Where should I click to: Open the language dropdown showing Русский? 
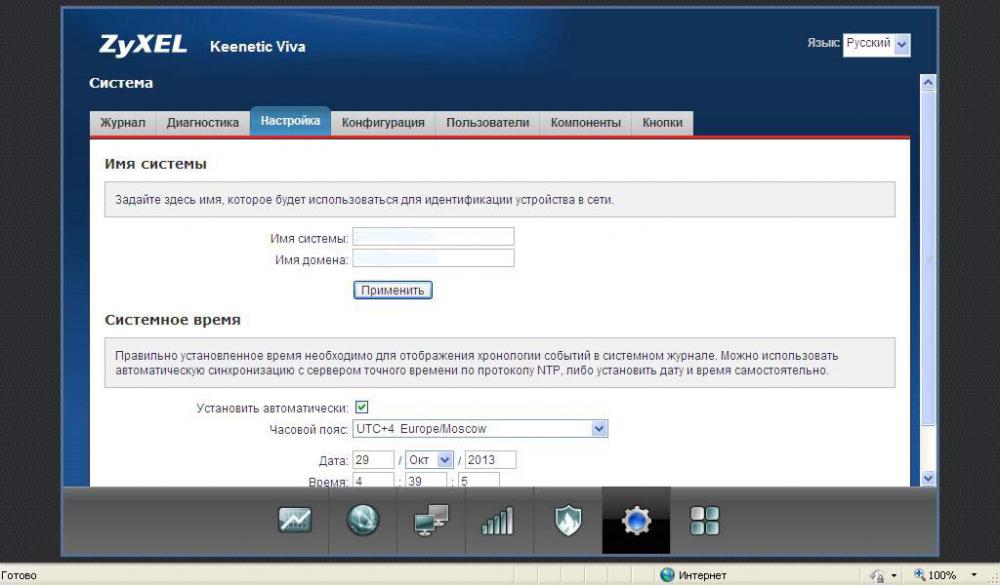click(x=876, y=45)
